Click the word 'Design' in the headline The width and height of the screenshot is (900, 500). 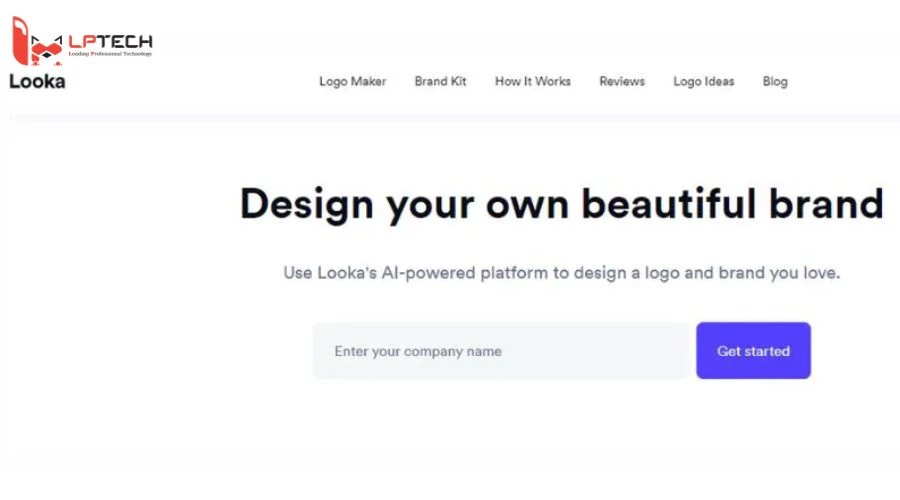tap(307, 204)
